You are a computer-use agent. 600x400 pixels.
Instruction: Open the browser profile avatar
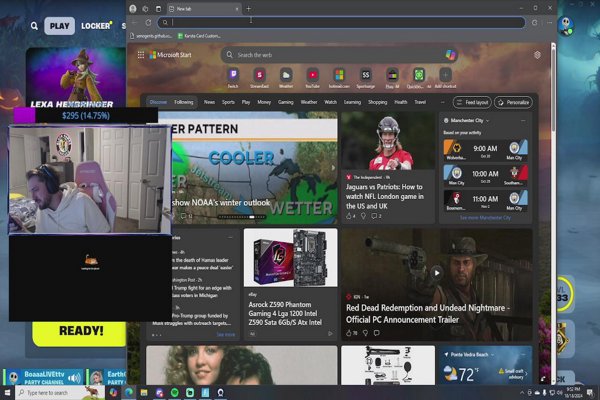[x=133, y=8]
